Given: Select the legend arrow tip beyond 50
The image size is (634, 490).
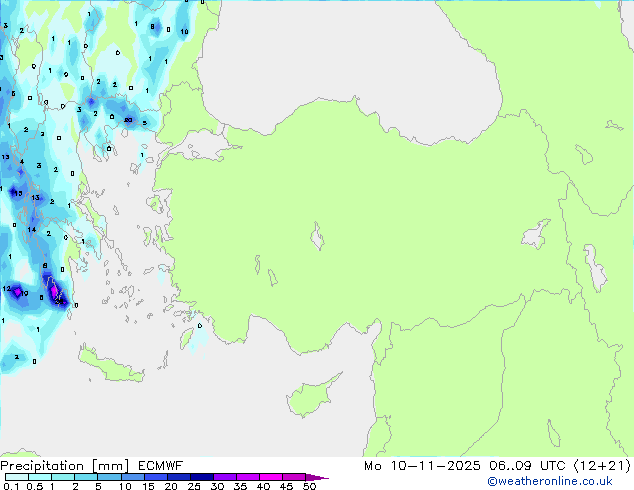Looking at the screenshot, I should pos(317,477).
